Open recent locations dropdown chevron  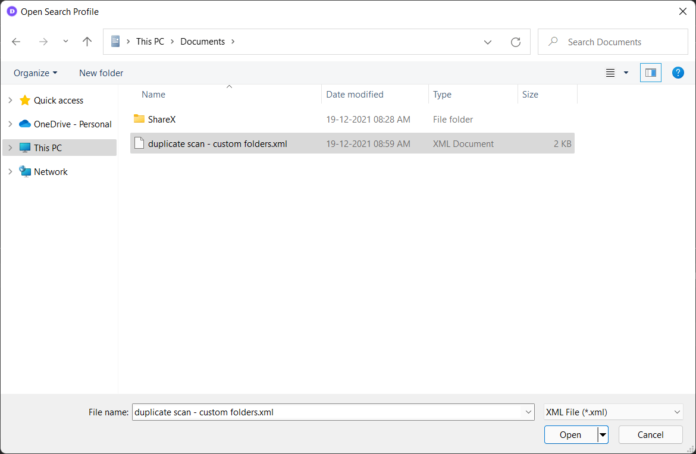66,41
